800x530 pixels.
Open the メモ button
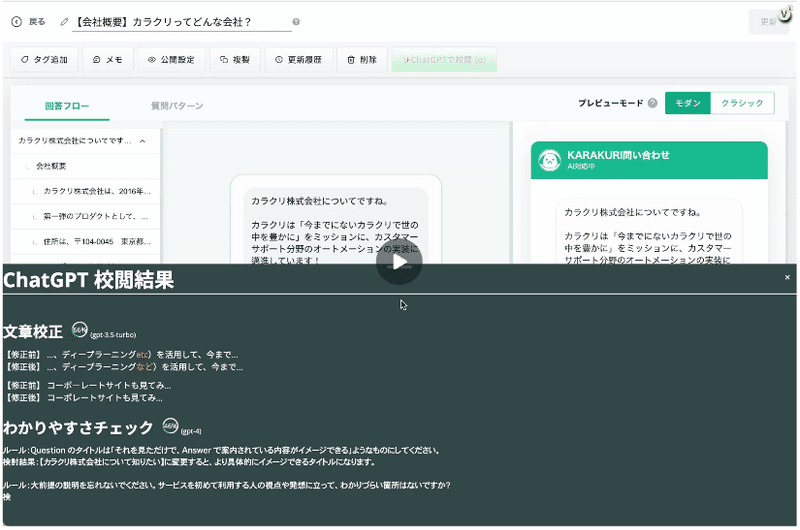click(108, 60)
